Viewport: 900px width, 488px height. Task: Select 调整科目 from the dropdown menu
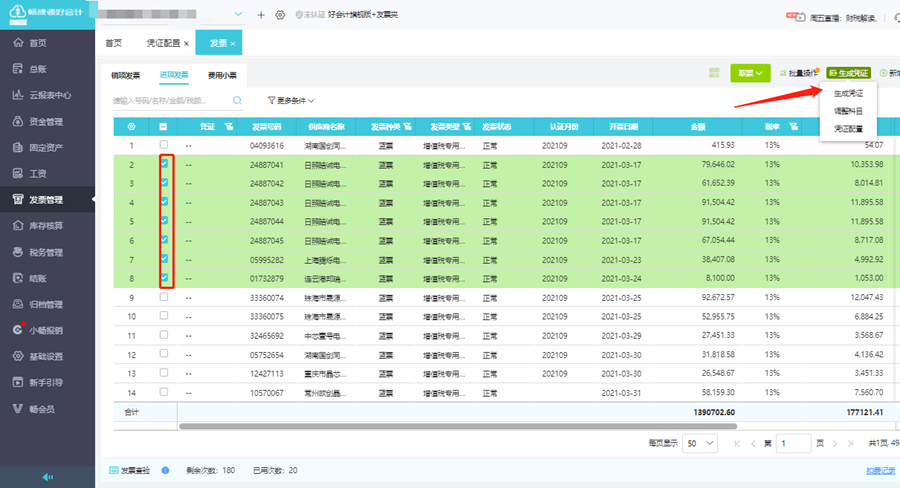tap(848, 111)
